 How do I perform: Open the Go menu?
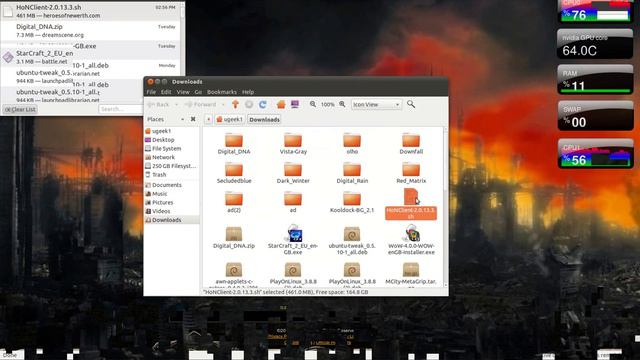[198, 92]
